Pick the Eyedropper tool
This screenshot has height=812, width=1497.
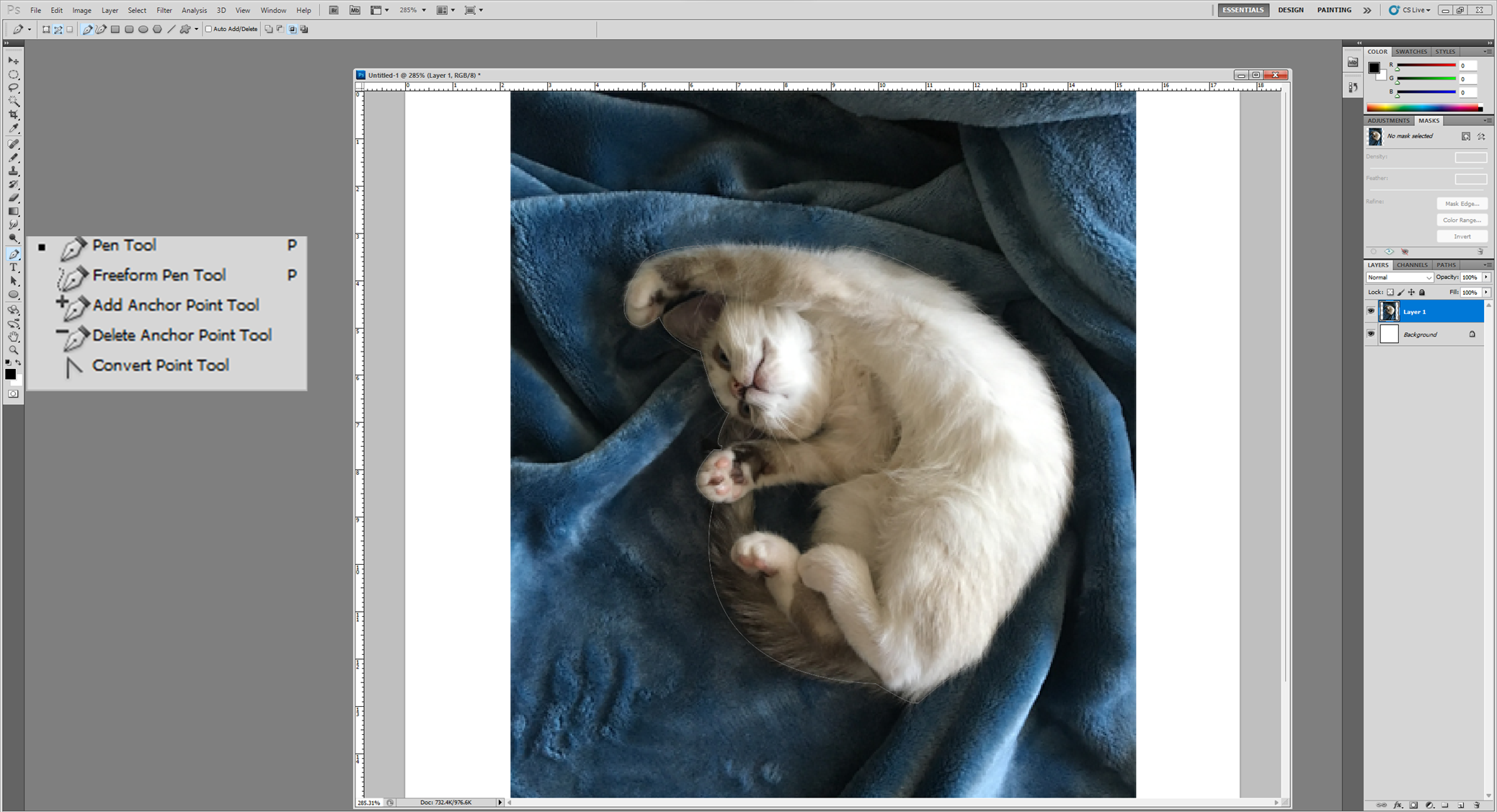(x=14, y=129)
